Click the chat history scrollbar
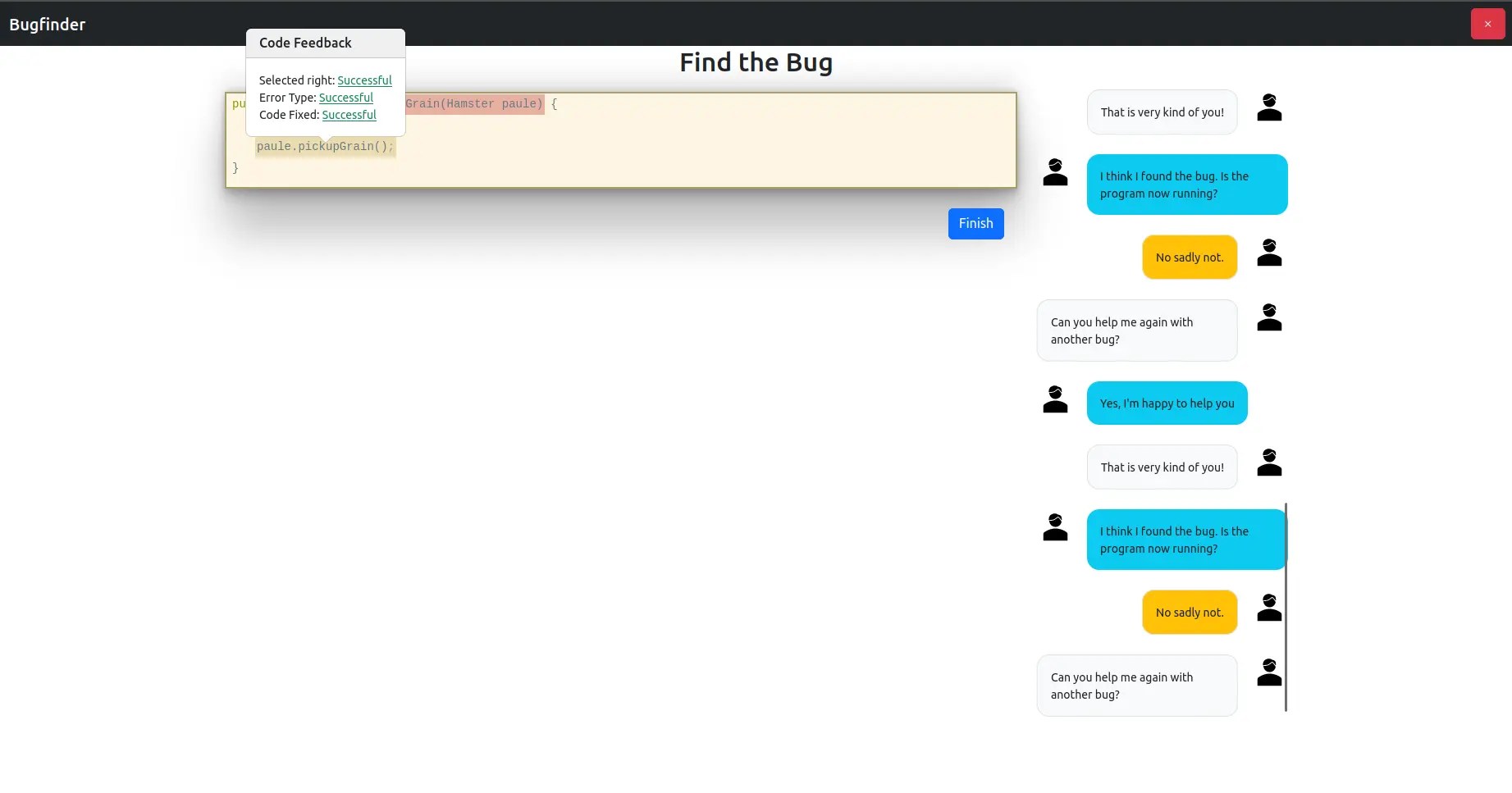 tap(1286, 607)
